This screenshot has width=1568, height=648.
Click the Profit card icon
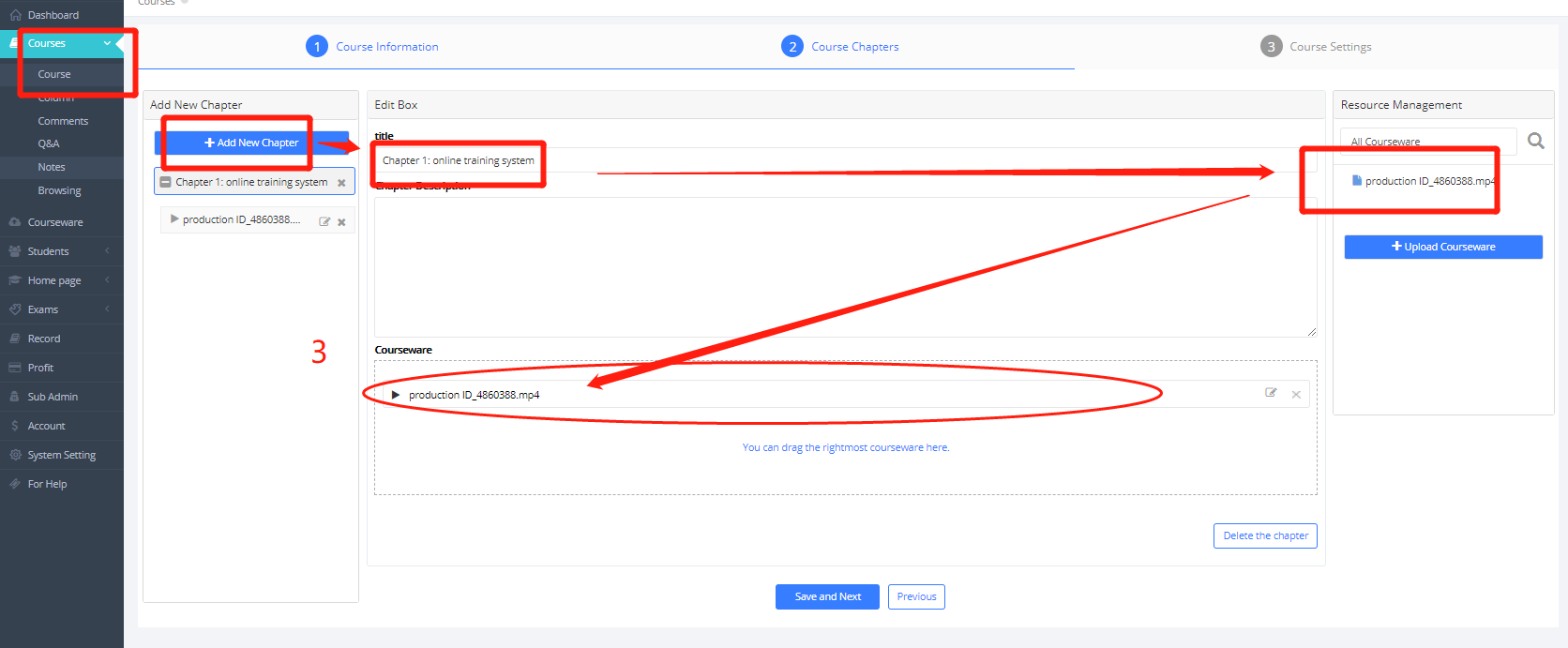pyautogui.click(x=15, y=368)
